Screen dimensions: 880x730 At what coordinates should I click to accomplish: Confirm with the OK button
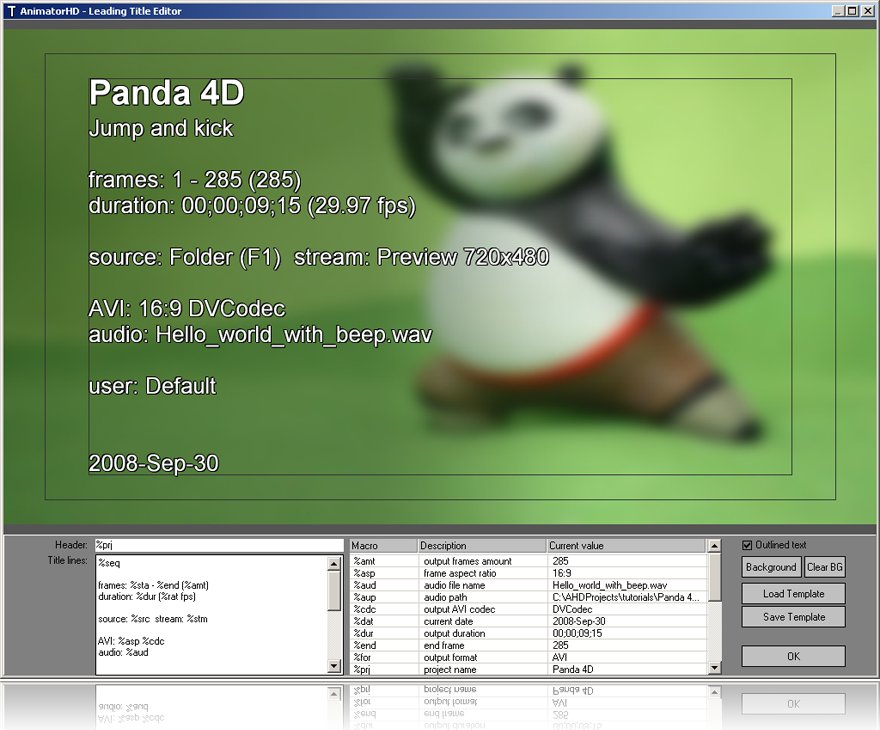[x=794, y=656]
